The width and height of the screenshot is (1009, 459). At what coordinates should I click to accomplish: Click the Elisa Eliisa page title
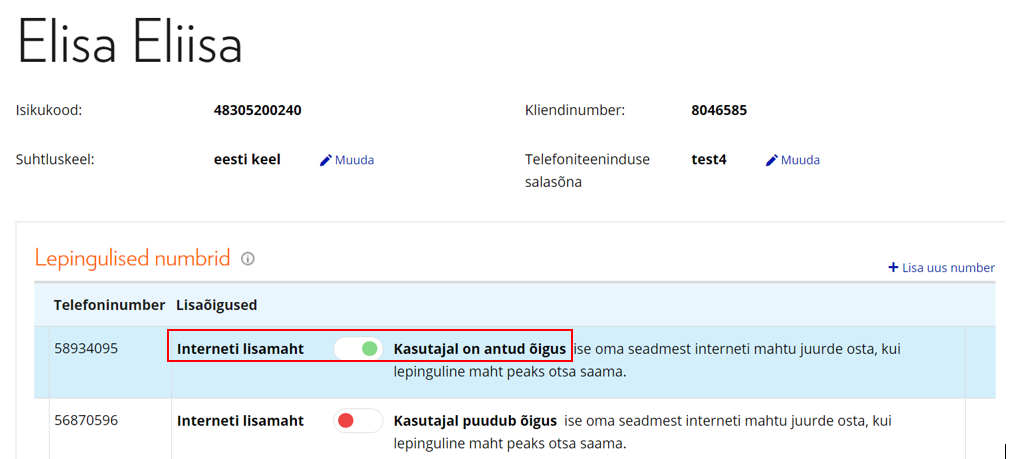(x=130, y=45)
